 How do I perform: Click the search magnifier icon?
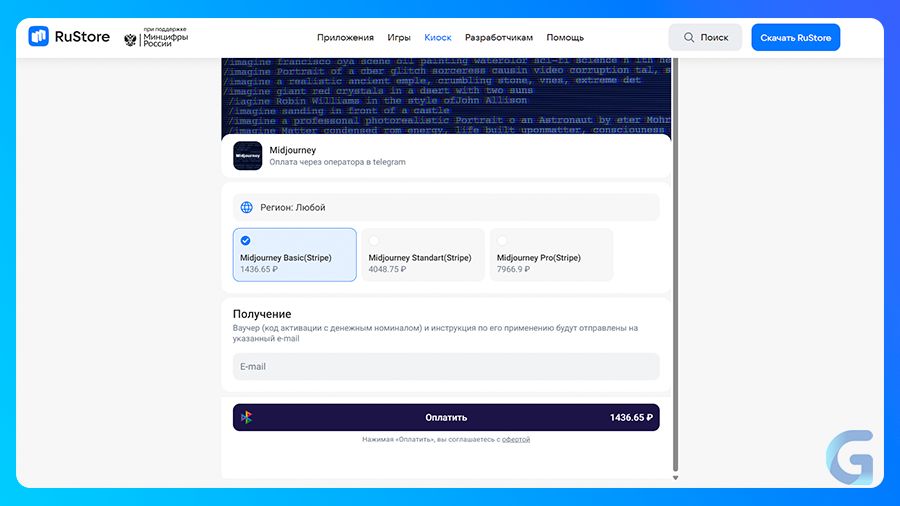(x=689, y=37)
